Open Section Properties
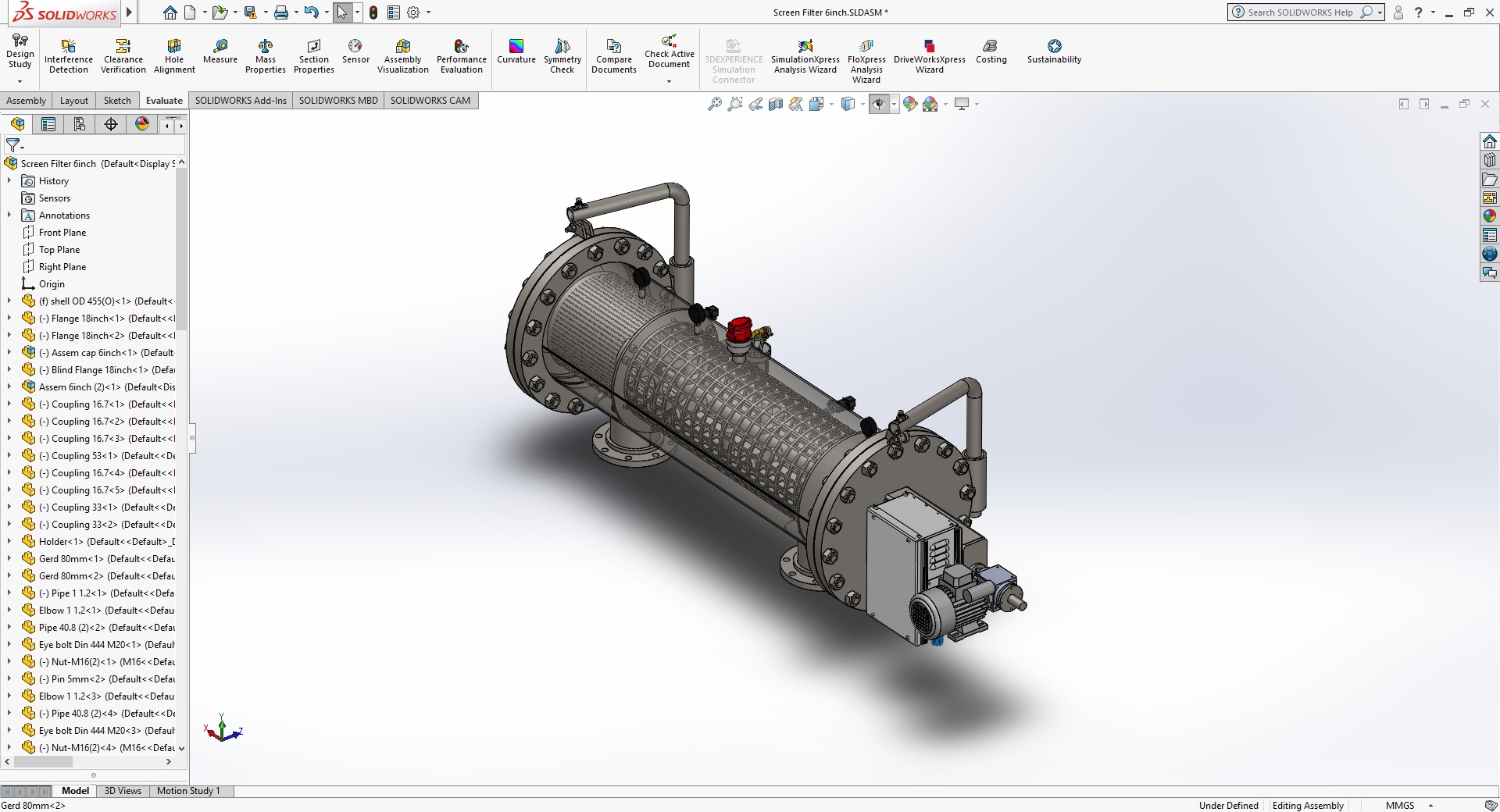 (314, 57)
